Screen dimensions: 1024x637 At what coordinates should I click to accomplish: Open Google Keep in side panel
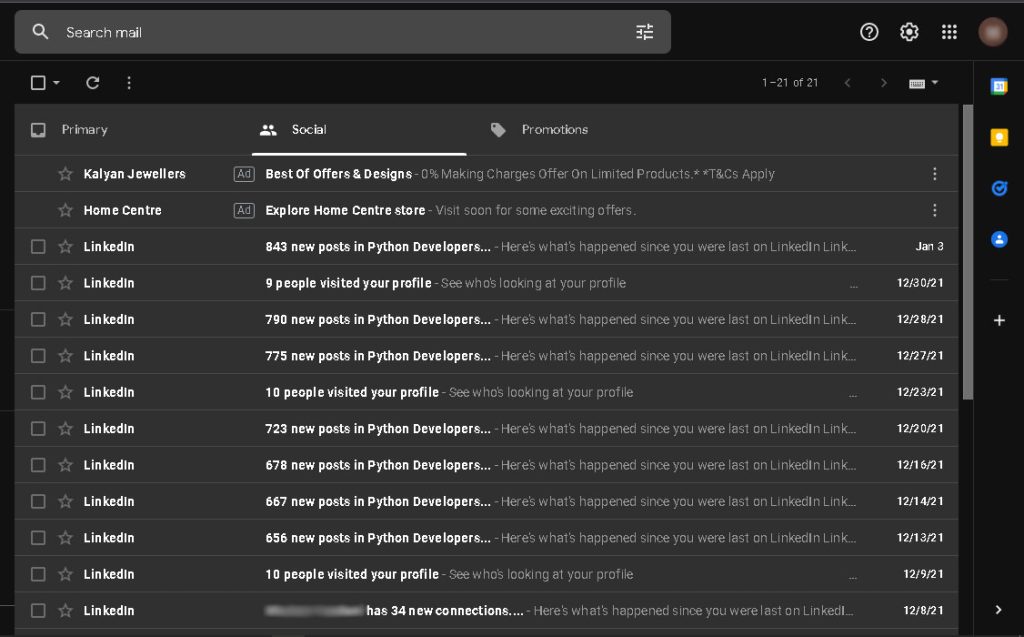pos(998,138)
